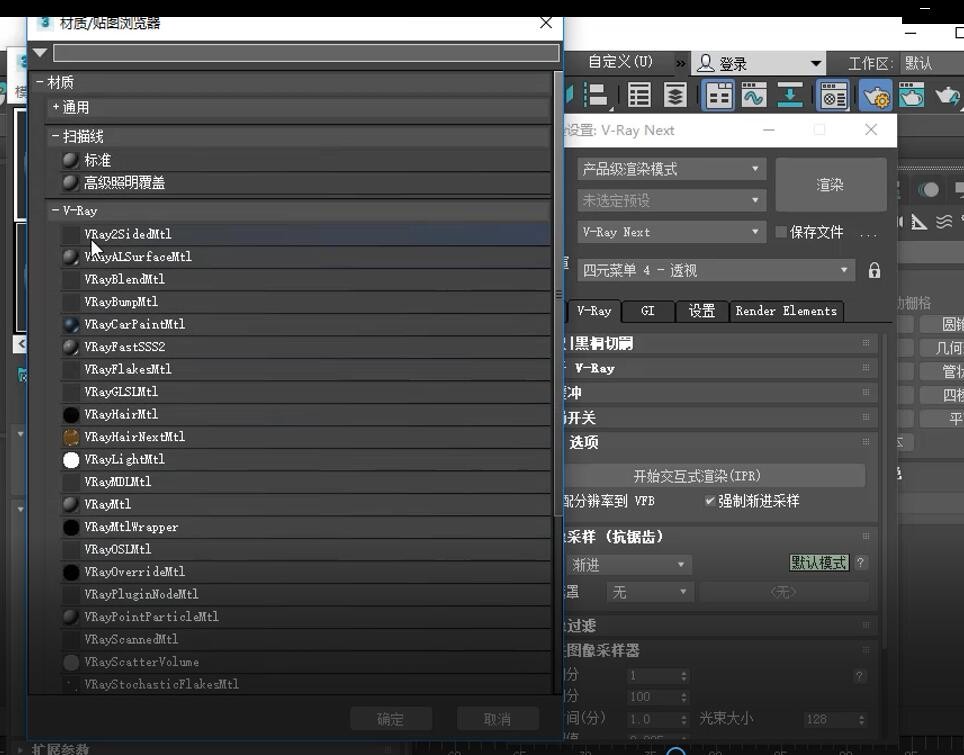Click the lock view icon in Render Setup
Image resolution: width=964 pixels, height=755 pixels.
(874, 271)
